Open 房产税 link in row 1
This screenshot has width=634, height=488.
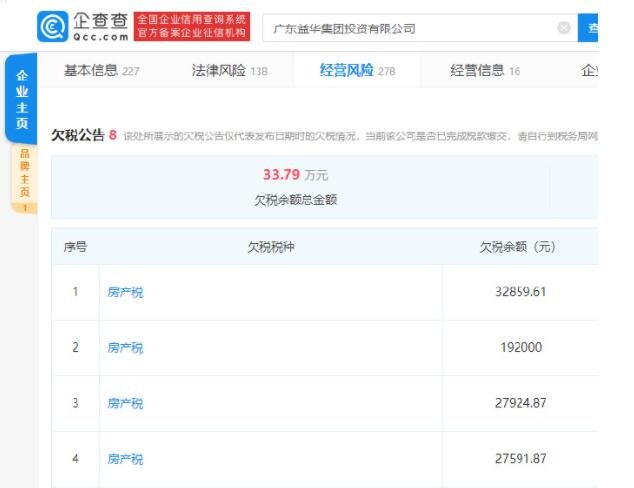pos(125,292)
